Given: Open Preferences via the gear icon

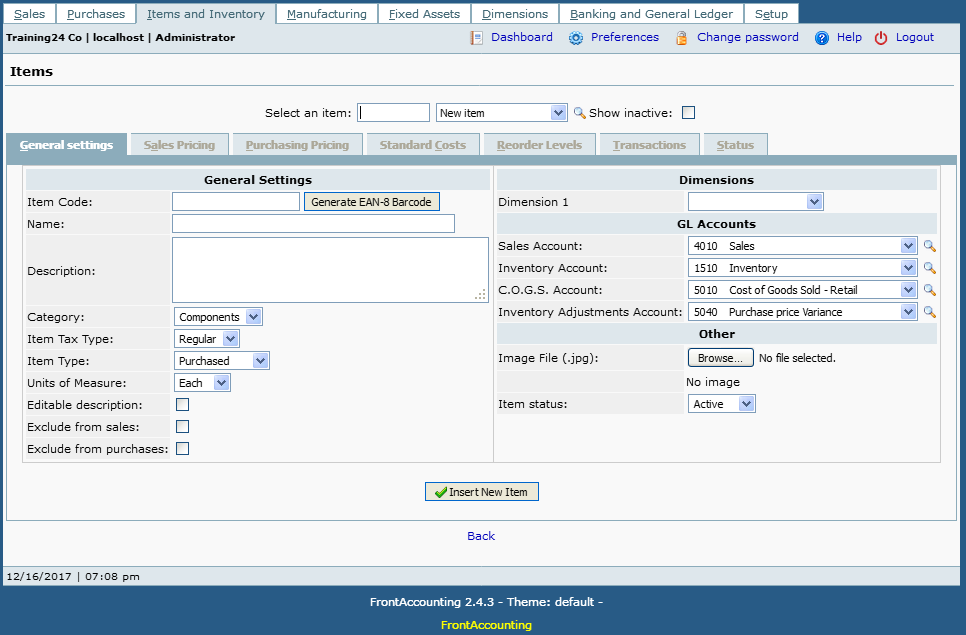Looking at the screenshot, I should click(575, 38).
